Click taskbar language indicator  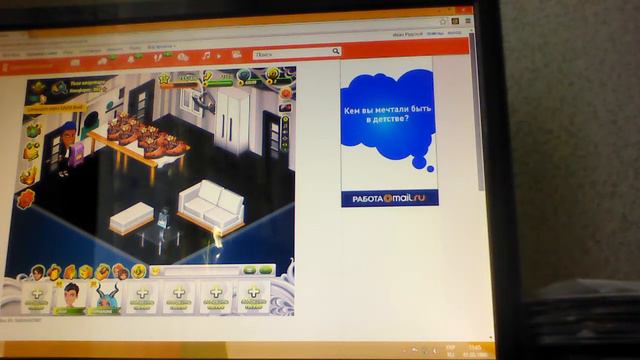coord(450,351)
